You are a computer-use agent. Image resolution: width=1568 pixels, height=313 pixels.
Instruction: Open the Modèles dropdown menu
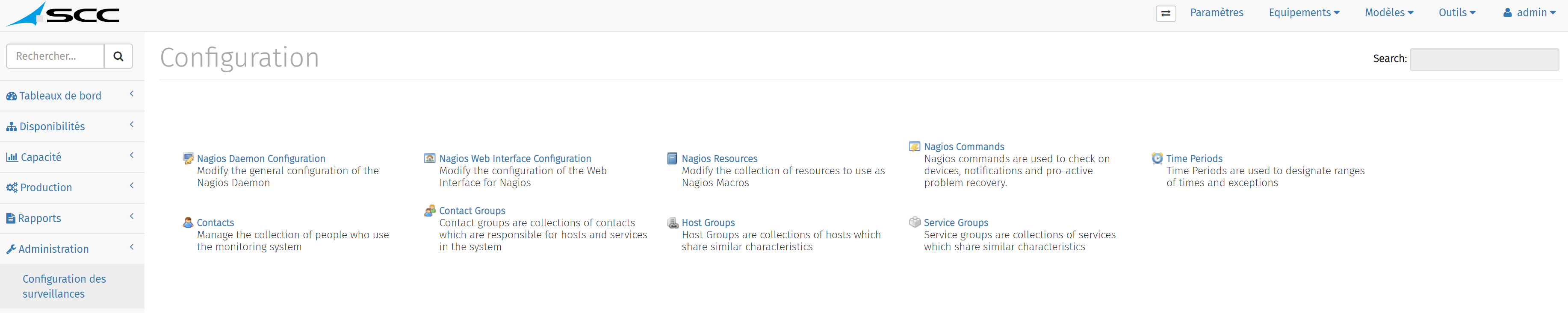click(1389, 13)
